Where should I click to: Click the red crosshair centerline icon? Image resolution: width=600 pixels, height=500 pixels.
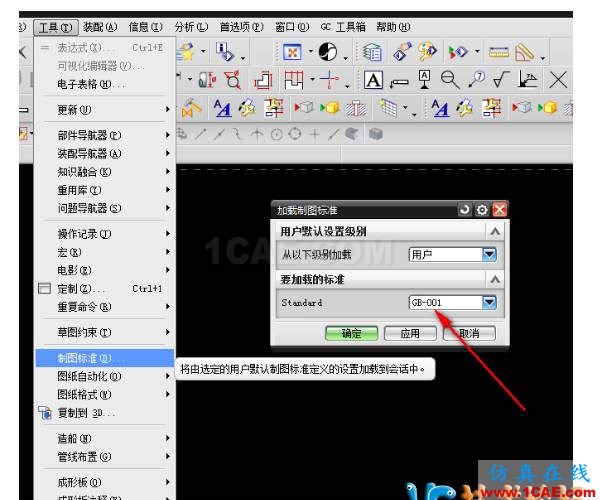pyautogui.click(x=329, y=80)
